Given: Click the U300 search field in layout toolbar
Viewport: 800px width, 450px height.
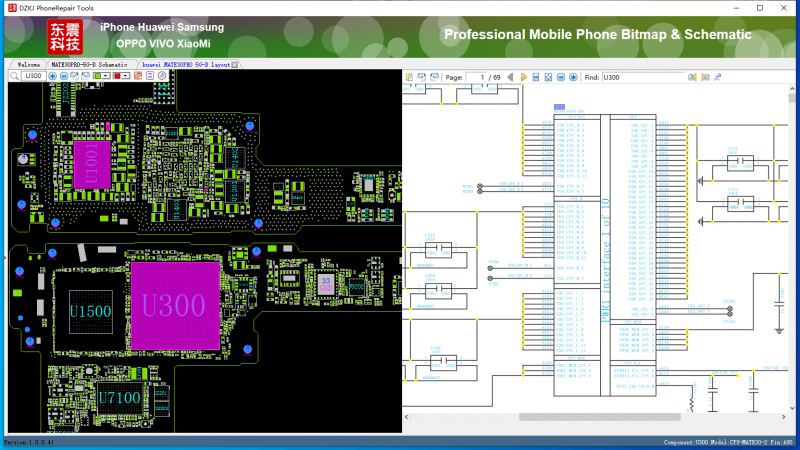Looking at the screenshot, I should click(x=34, y=76).
